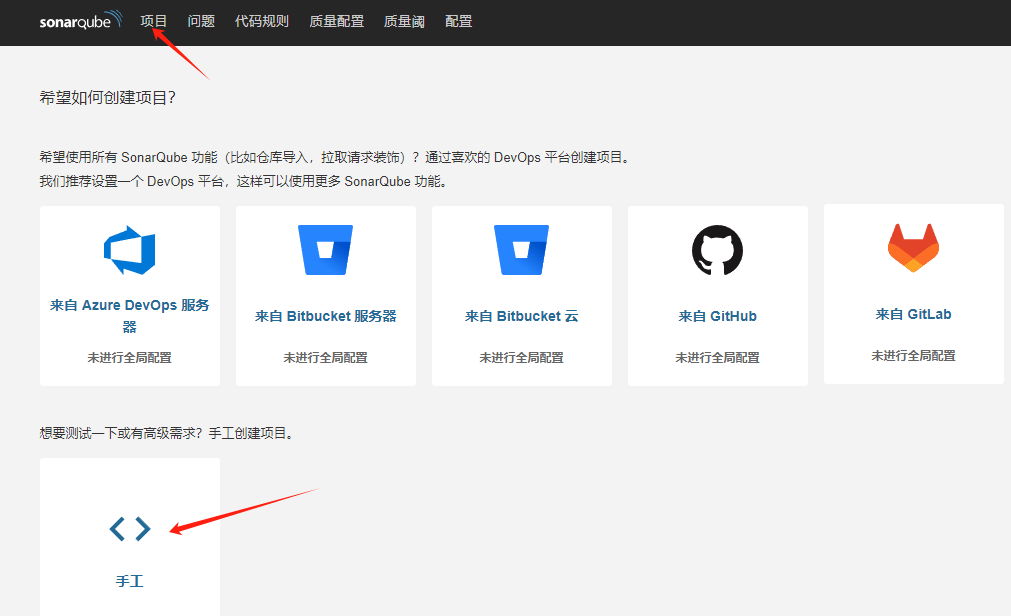
Task: Click the Azure DevOps icon
Action: (130, 250)
